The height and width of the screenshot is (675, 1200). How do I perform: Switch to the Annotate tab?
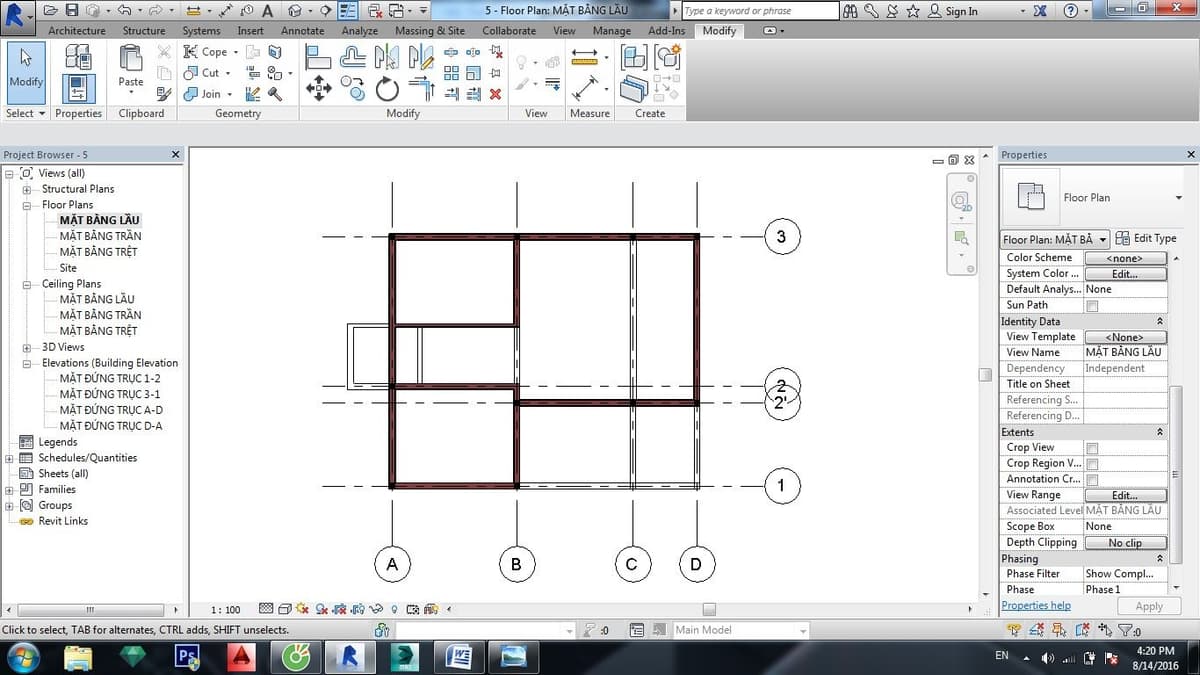302,31
